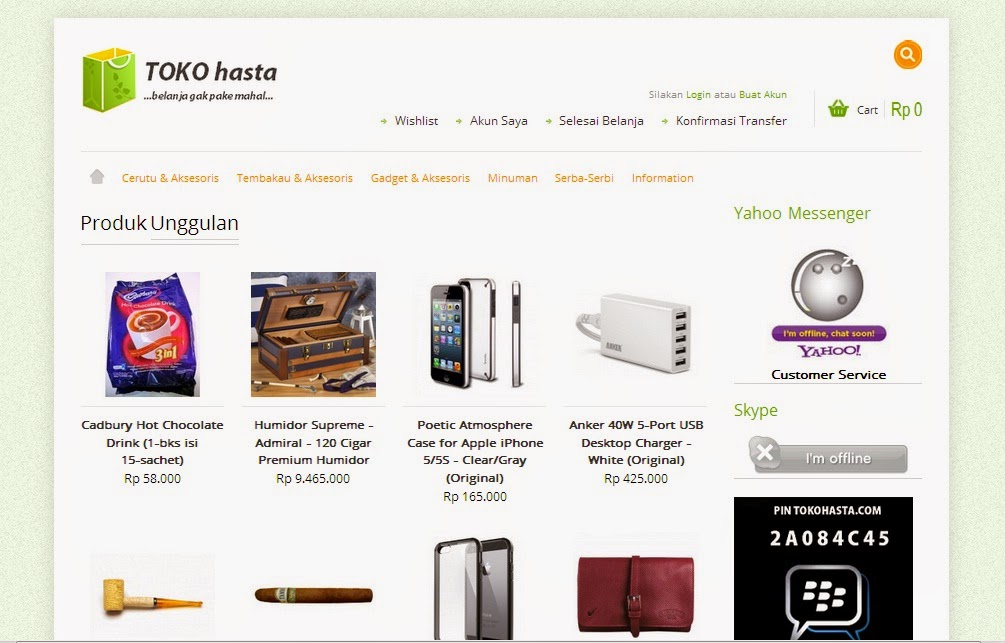
Task: Select the Serba-Serbi menu item
Action: pyautogui.click(x=584, y=178)
